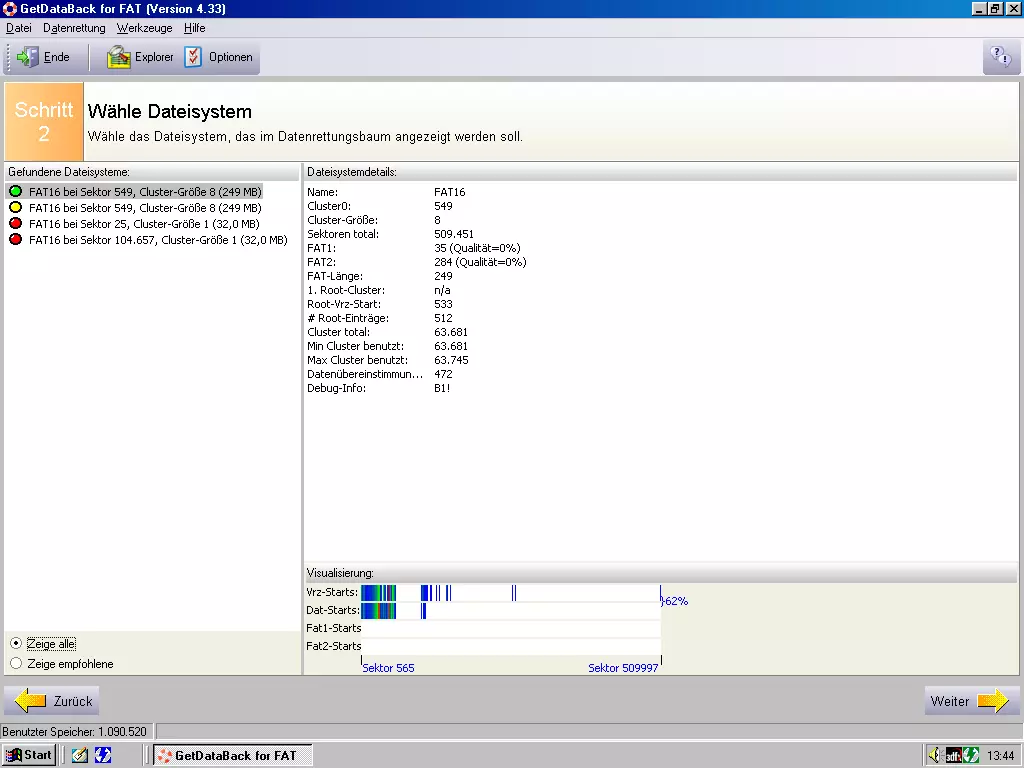The height and width of the screenshot is (768, 1024).
Task: Click the green status dot for FAT16 Sektor 549
Action: (16, 191)
